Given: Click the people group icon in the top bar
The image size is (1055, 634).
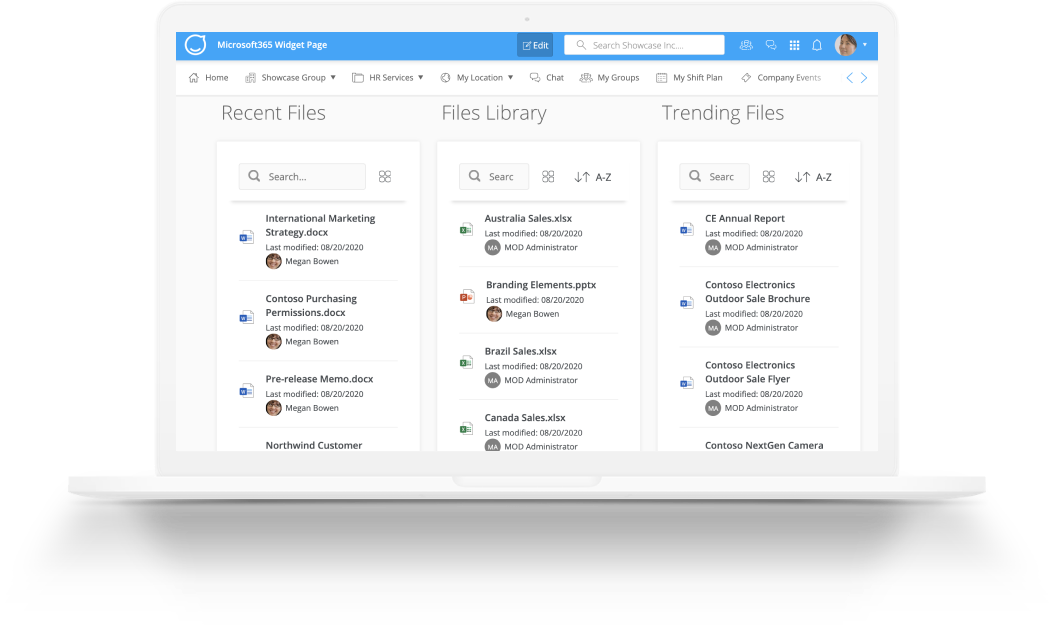Looking at the screenshot, I should (746, 44).
